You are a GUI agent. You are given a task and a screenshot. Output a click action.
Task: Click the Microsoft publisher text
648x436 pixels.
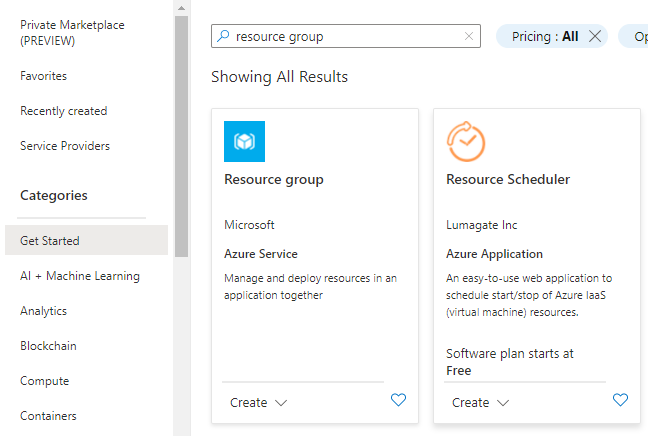pos(249,225)
